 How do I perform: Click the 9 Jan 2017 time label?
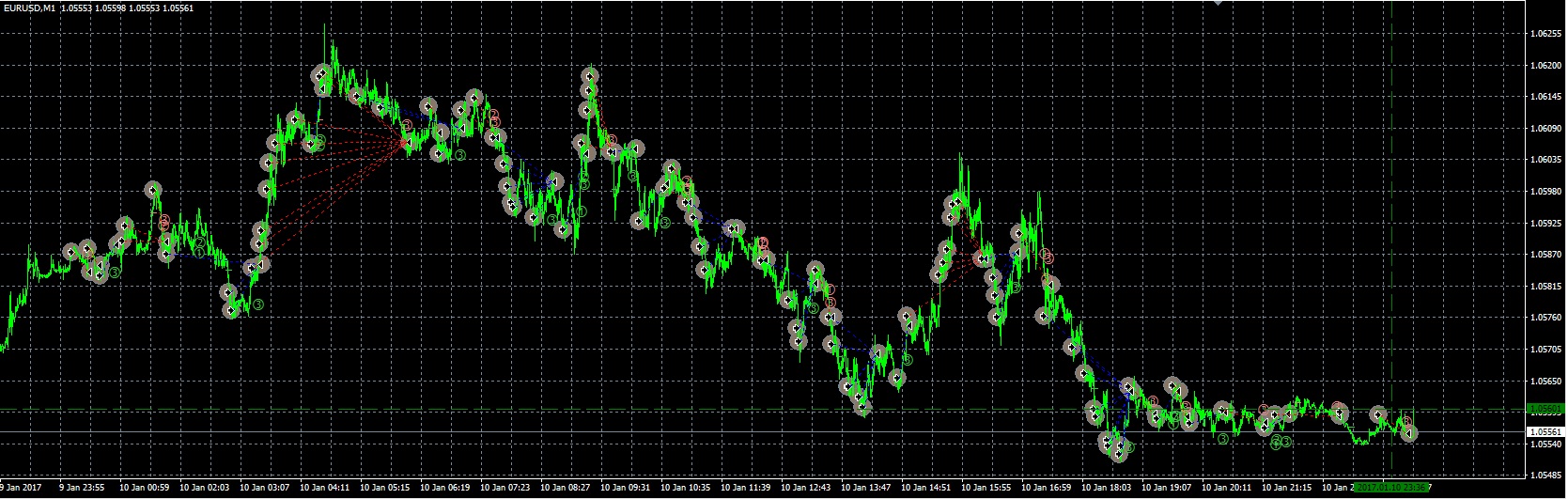pyautogui.click(x=22, y=489)
